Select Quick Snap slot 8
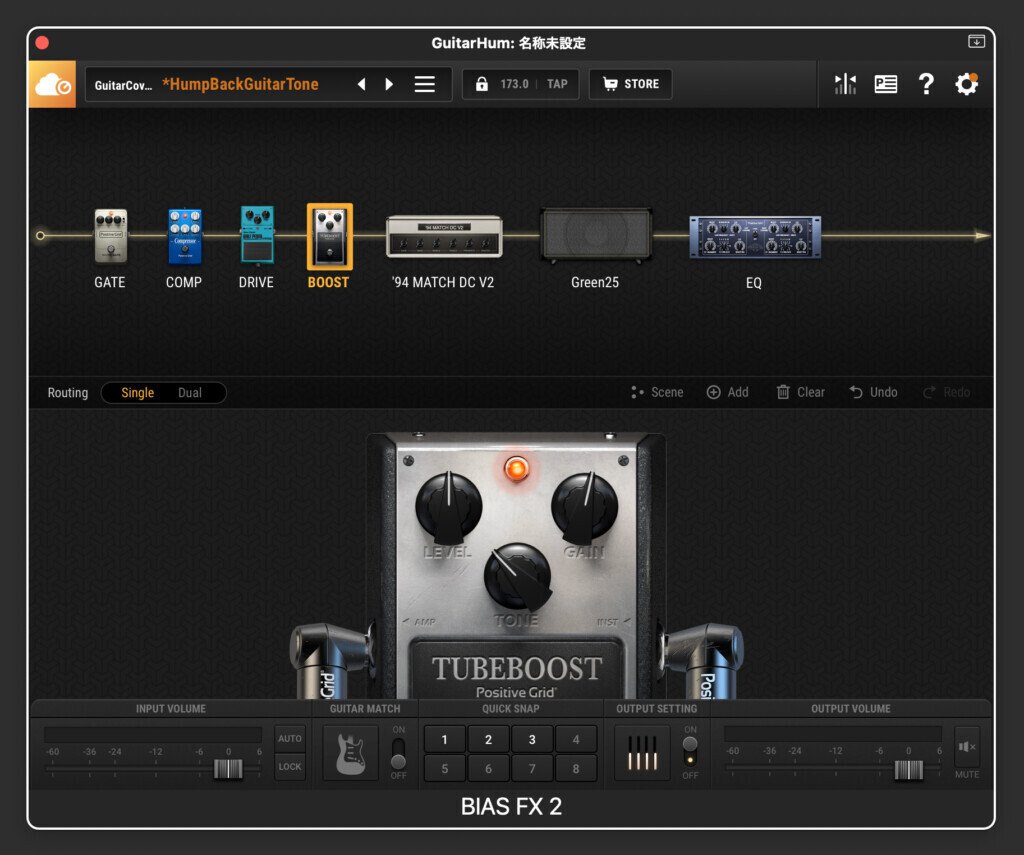Viewport: 1024px width, 855px height. pyautogui.click(x=576, y=769)
